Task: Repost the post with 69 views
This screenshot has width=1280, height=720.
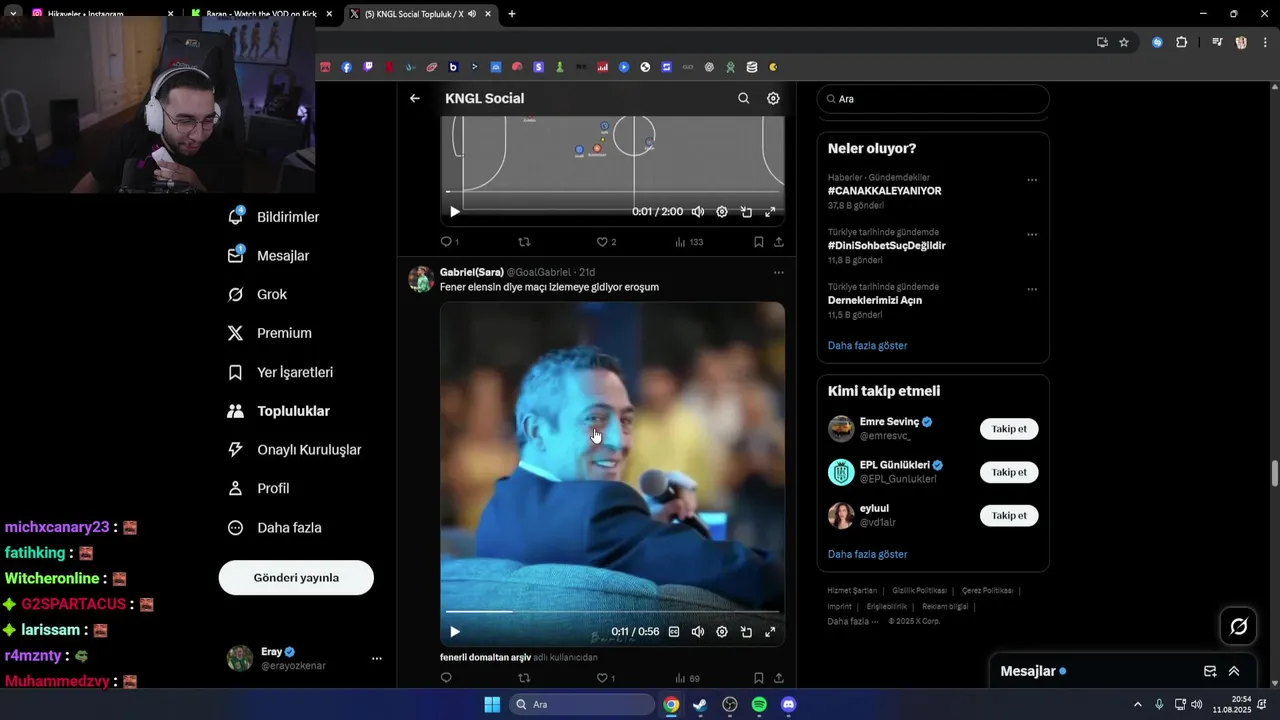Action: point(524,678)
